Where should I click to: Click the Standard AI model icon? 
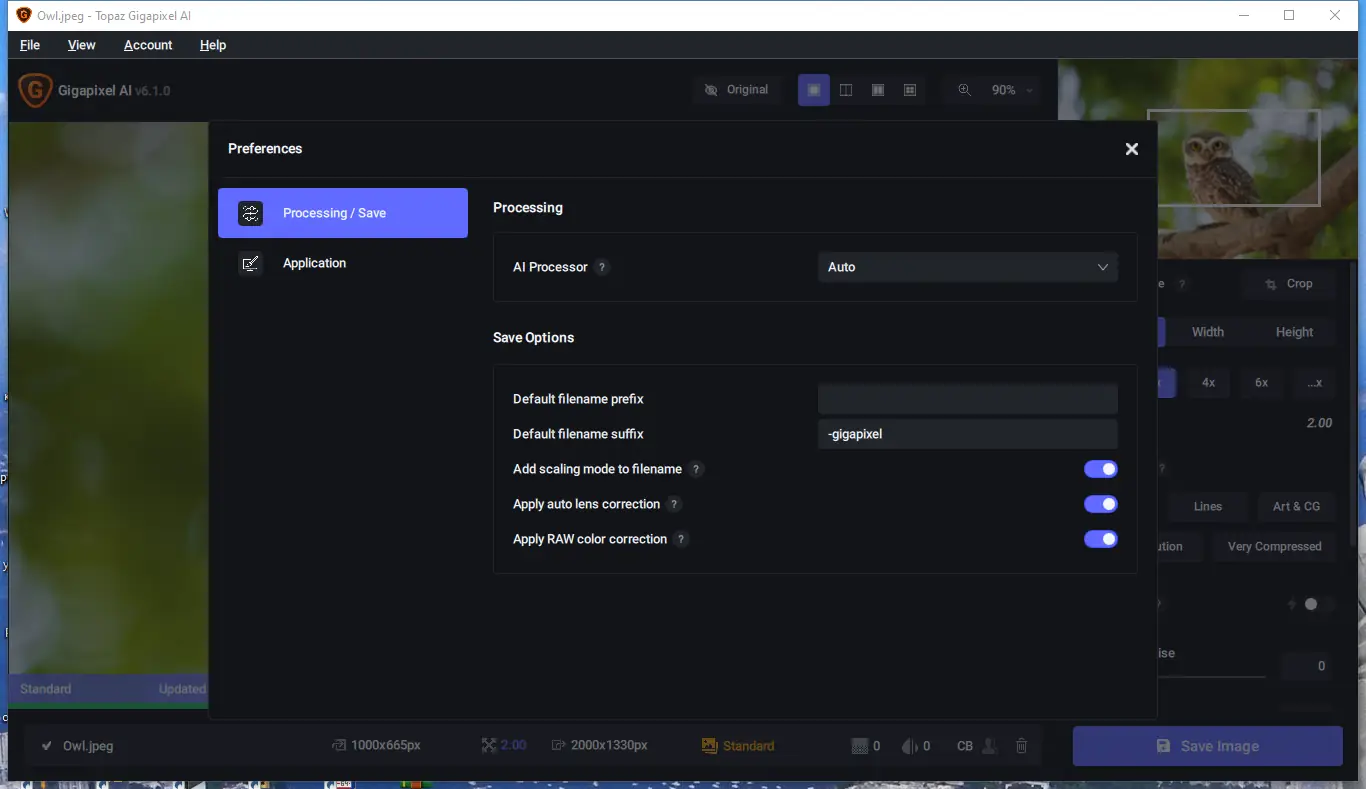(x=710, y=746)
